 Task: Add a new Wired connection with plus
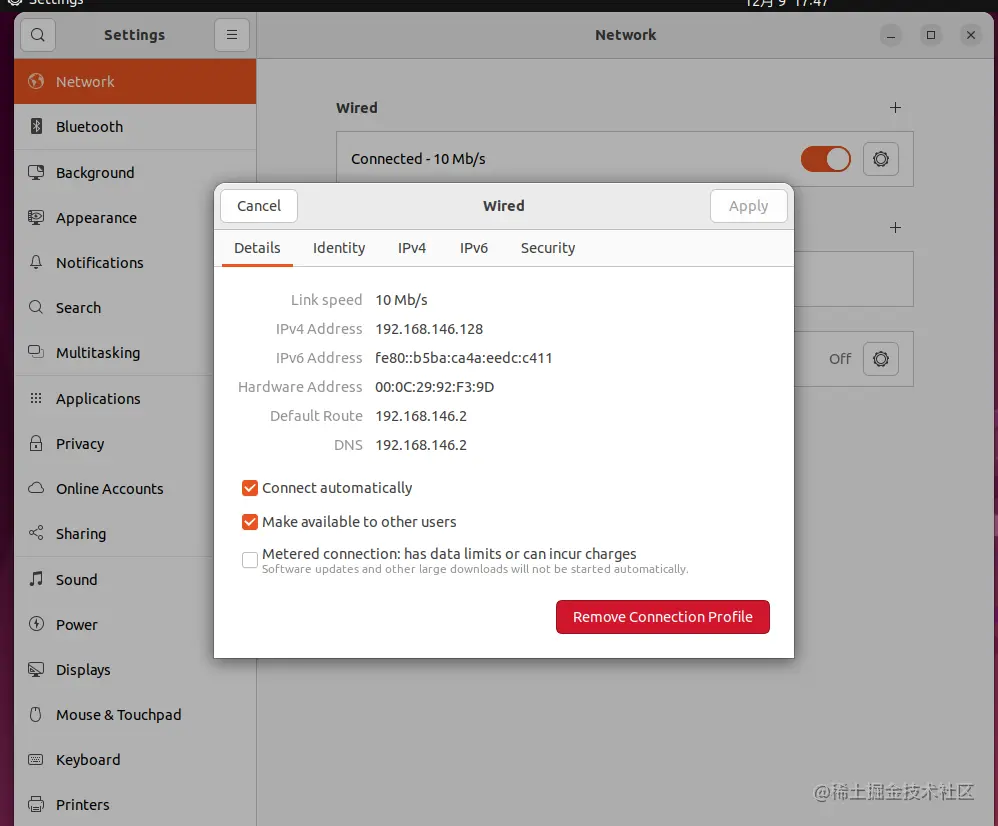click(895, 108)
